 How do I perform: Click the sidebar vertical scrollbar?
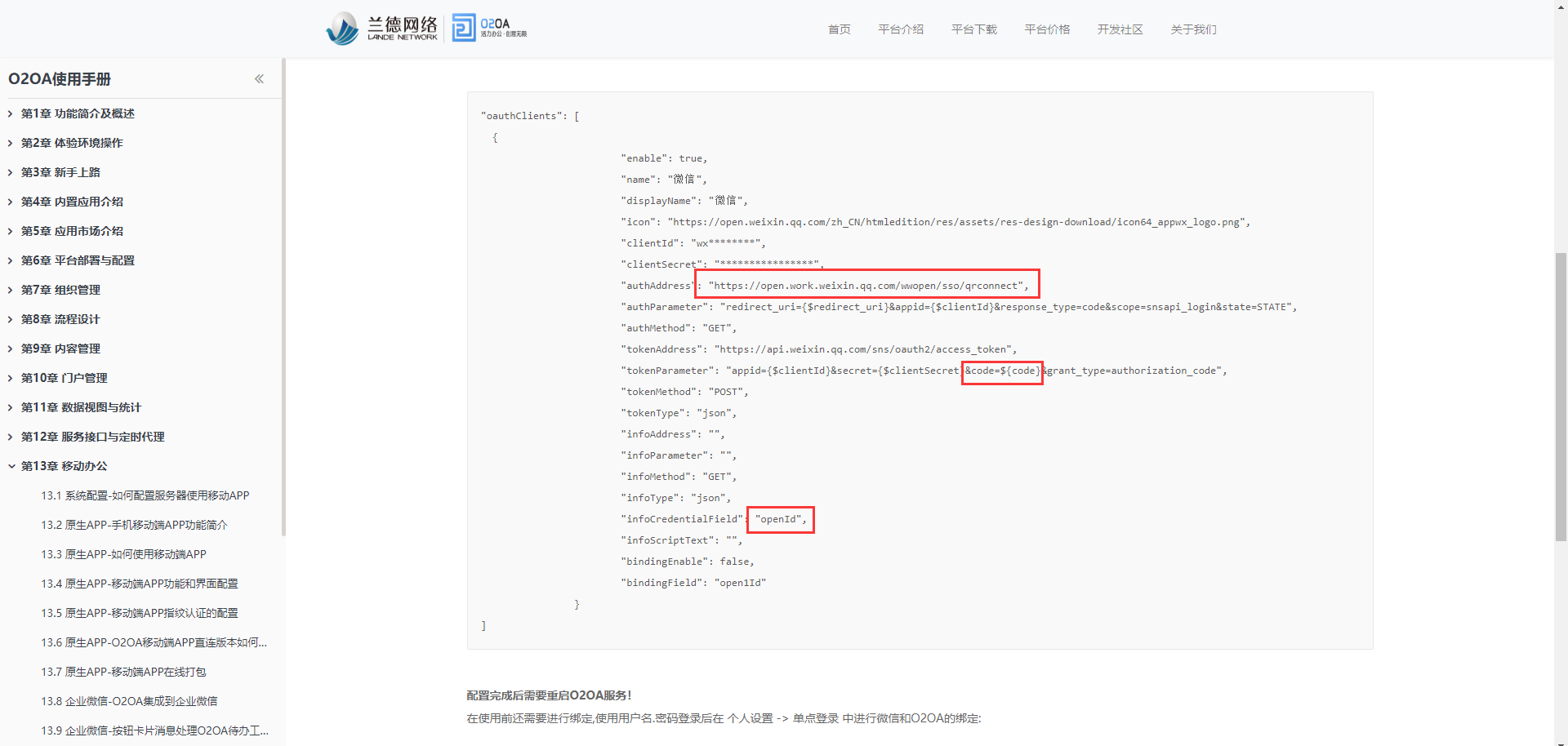(283, 297)
